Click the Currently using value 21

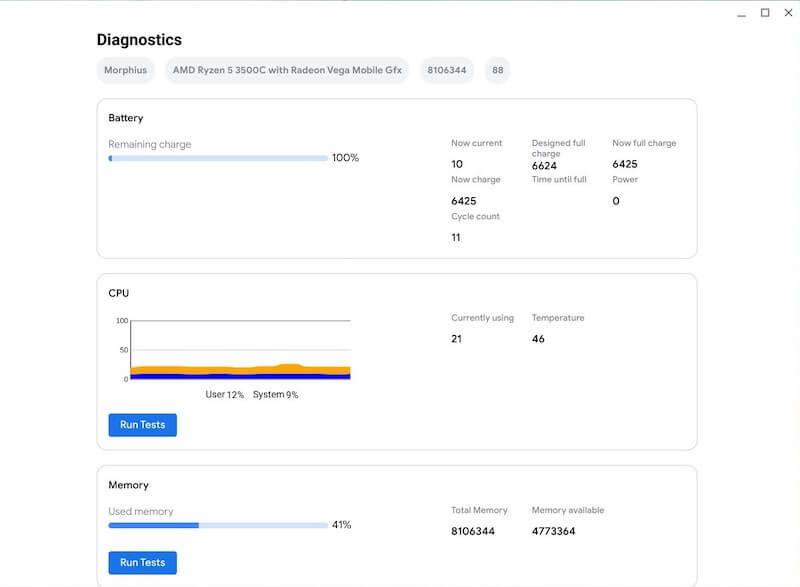(x=457, y=339)
